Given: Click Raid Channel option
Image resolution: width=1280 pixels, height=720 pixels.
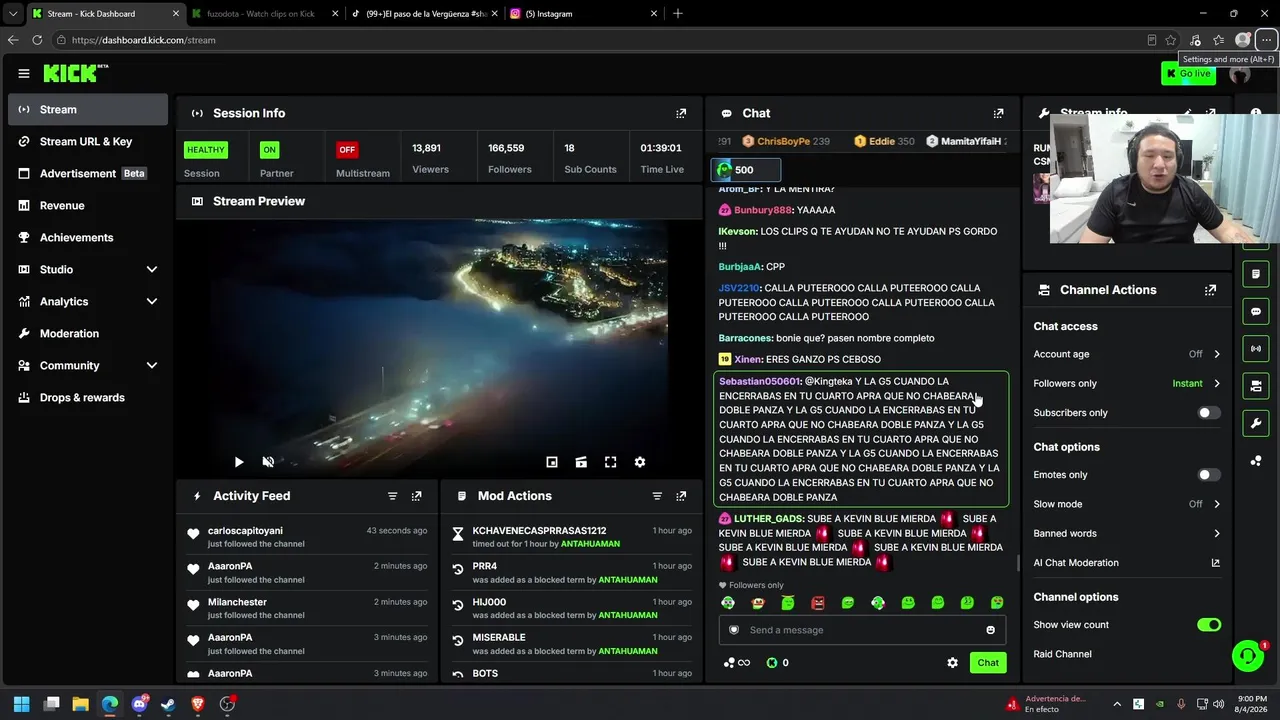Looking at the screenshot, I should pos(1062,654).
